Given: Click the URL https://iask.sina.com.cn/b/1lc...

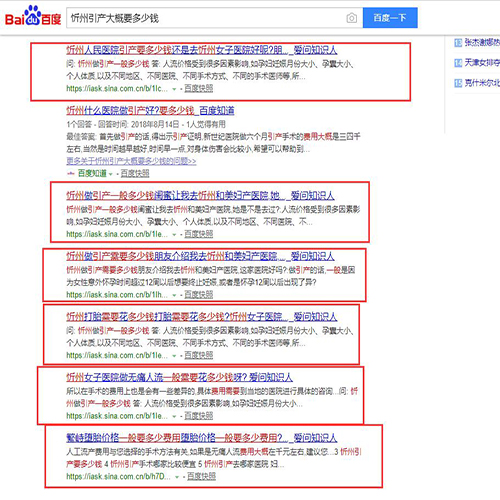Looking at the screenshot, I should pos(117,89).
